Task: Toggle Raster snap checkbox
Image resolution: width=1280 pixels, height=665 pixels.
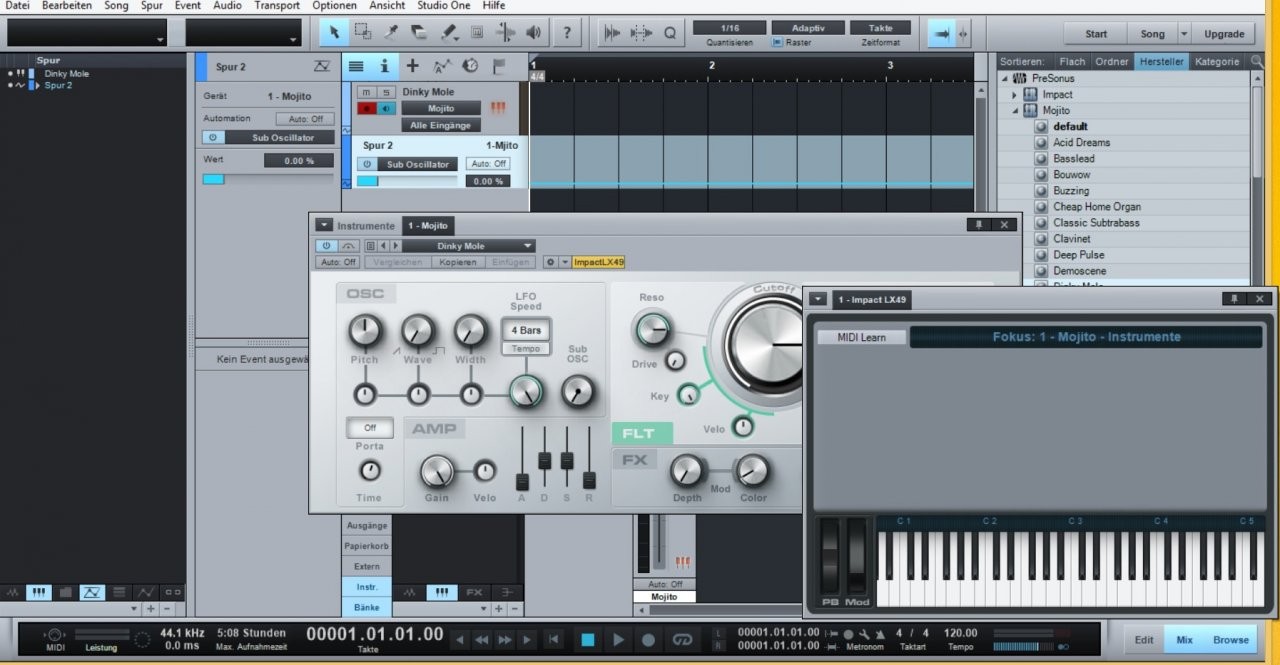Action: (x=777, y=43)
